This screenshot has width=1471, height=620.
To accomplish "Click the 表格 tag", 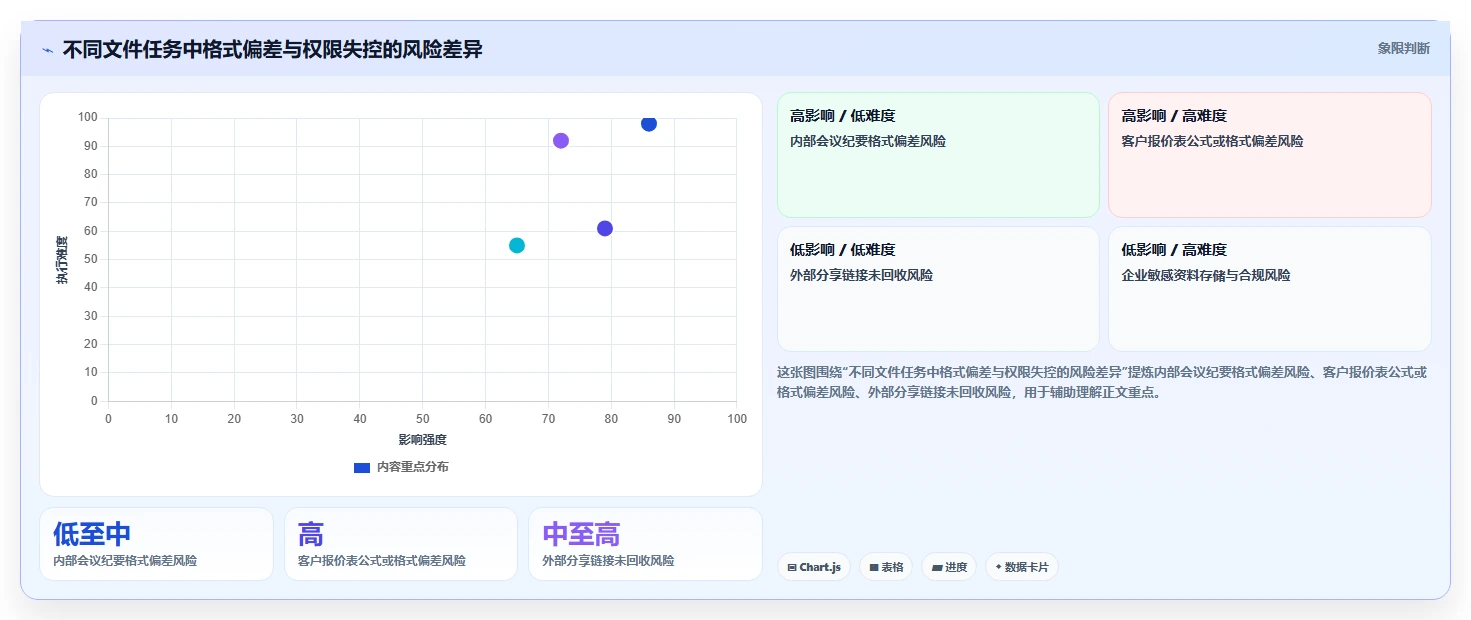I will coord(886,567).
